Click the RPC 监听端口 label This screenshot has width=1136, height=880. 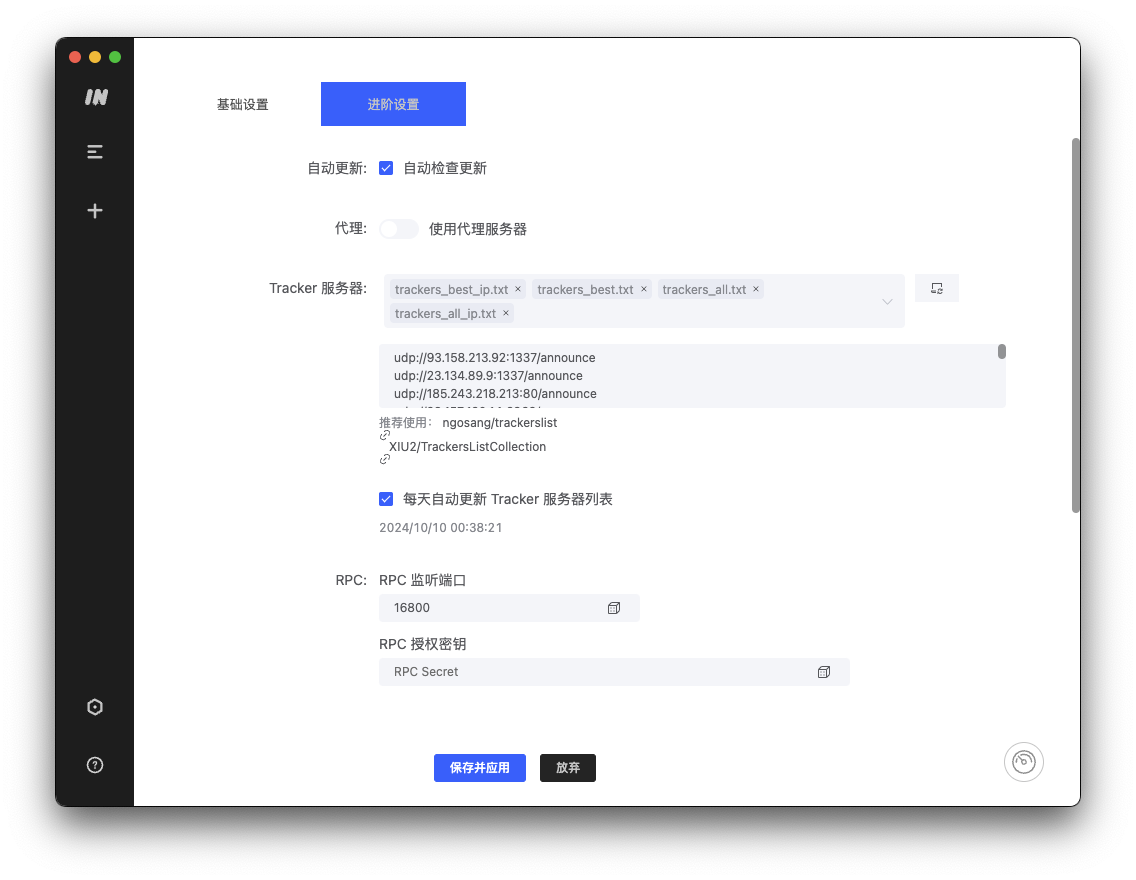pos(422,580)
